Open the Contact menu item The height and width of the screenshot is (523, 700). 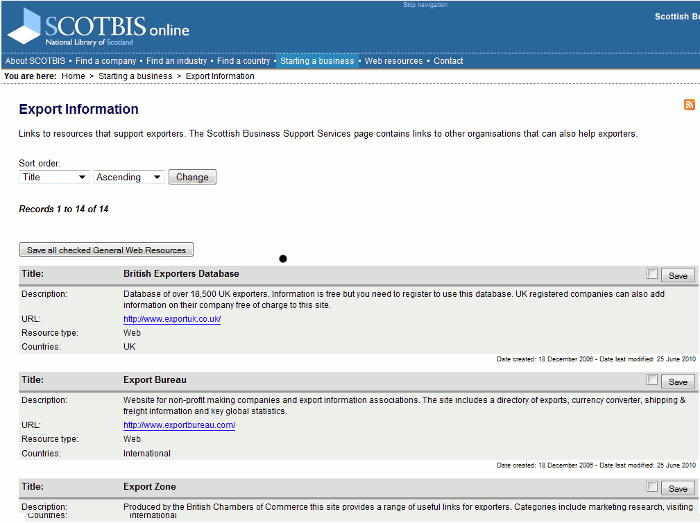448,61
